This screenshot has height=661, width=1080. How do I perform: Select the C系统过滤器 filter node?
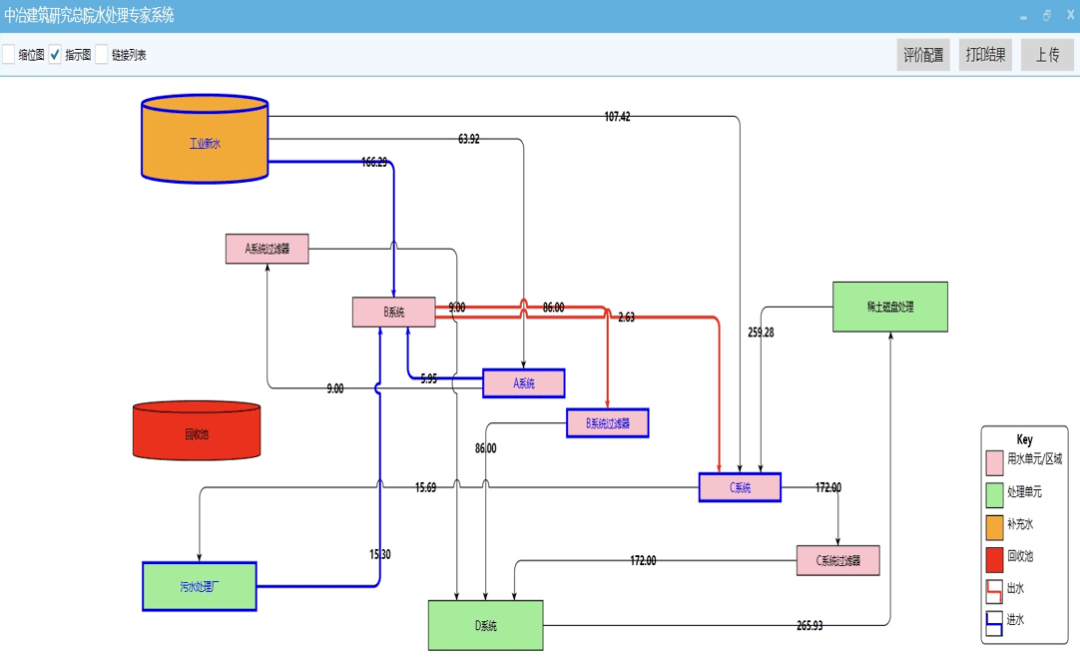pos(838,560)
